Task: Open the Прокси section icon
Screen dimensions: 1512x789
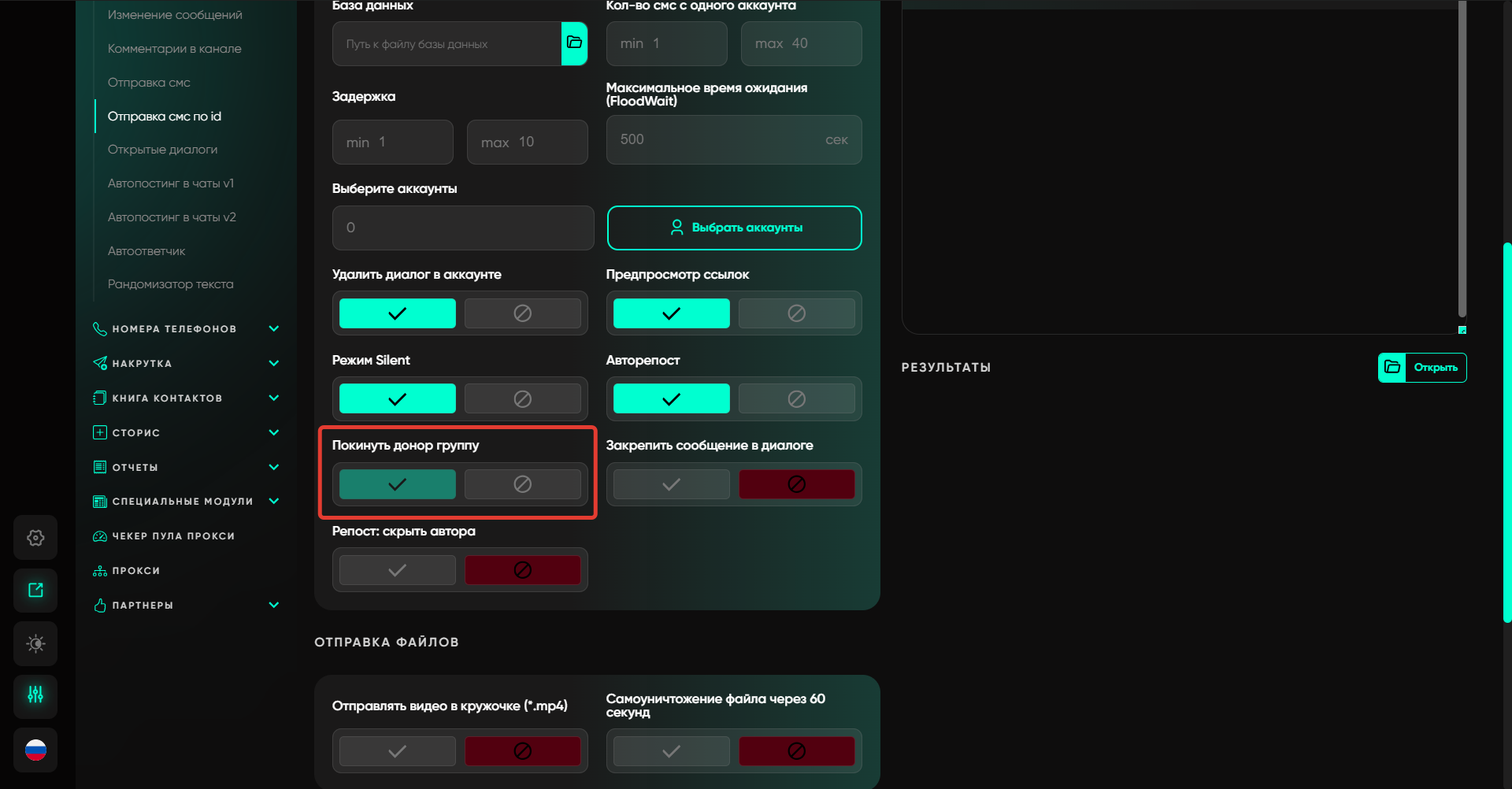Action: (x=100, y=571)
